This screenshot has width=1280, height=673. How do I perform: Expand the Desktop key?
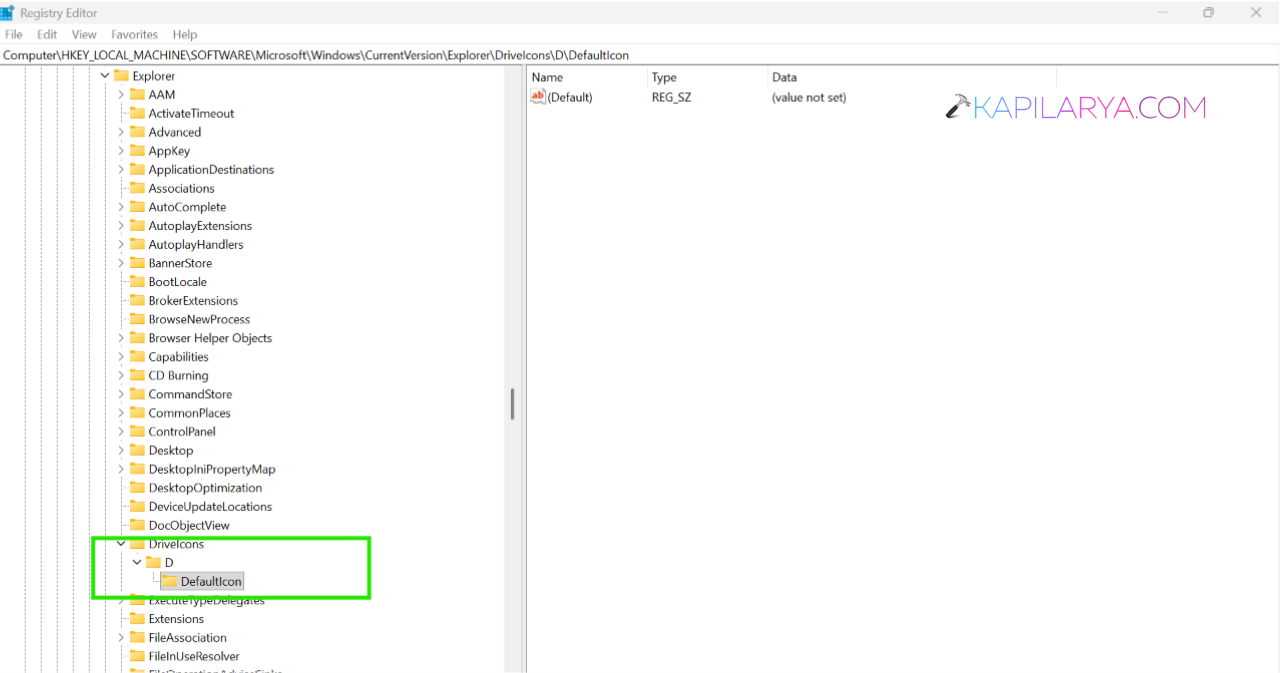click(x=121, y=451)
